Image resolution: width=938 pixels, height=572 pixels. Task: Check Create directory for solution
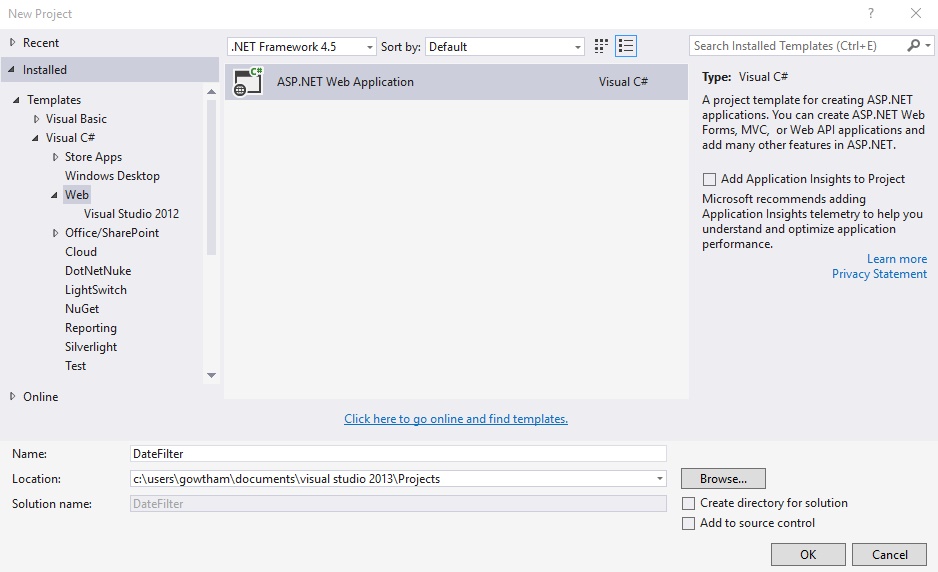689,503
